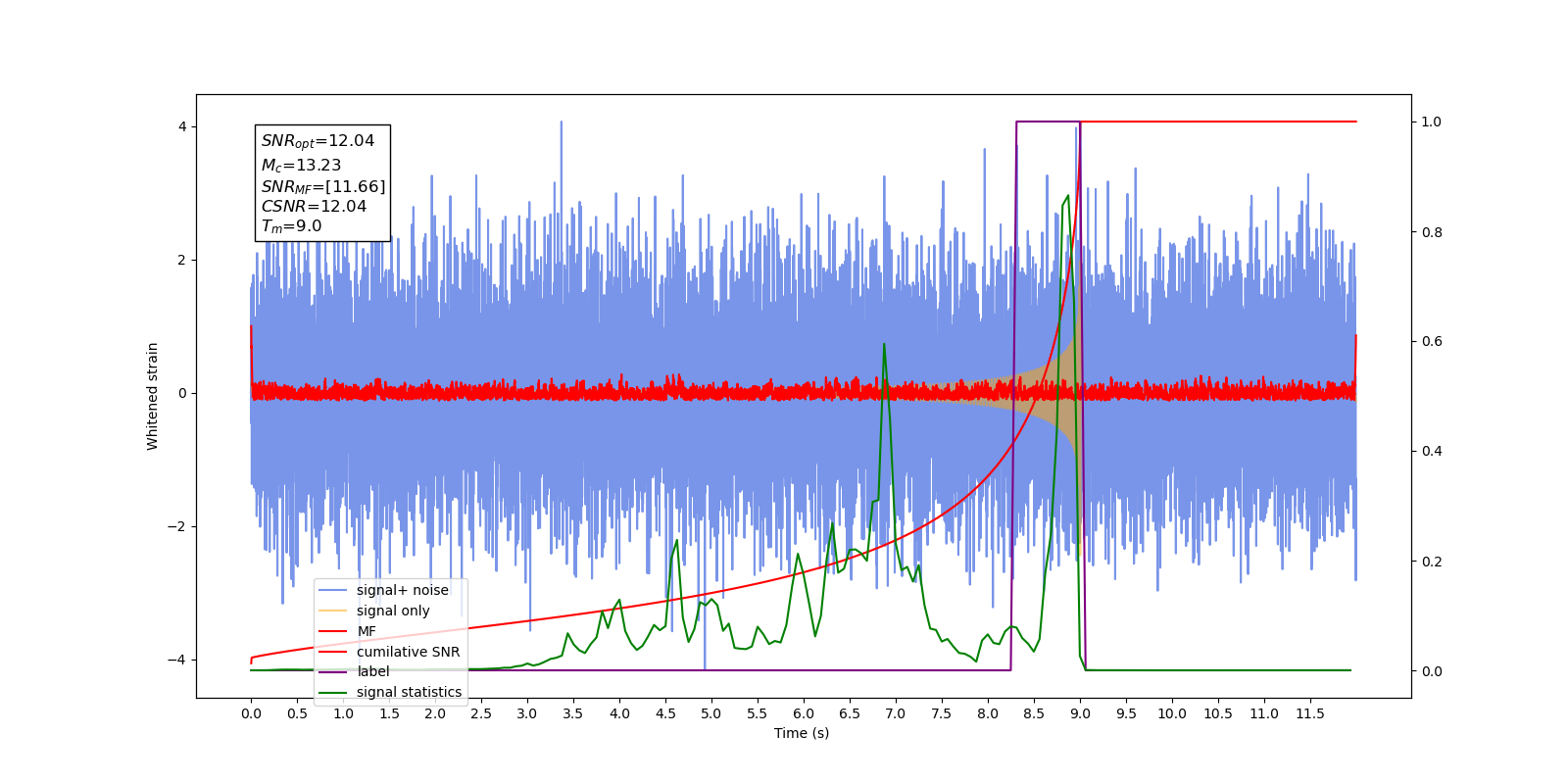Click the right y-axis tick label 0.8
The image size is (1568, 784).
click(x=1432, y=232)
